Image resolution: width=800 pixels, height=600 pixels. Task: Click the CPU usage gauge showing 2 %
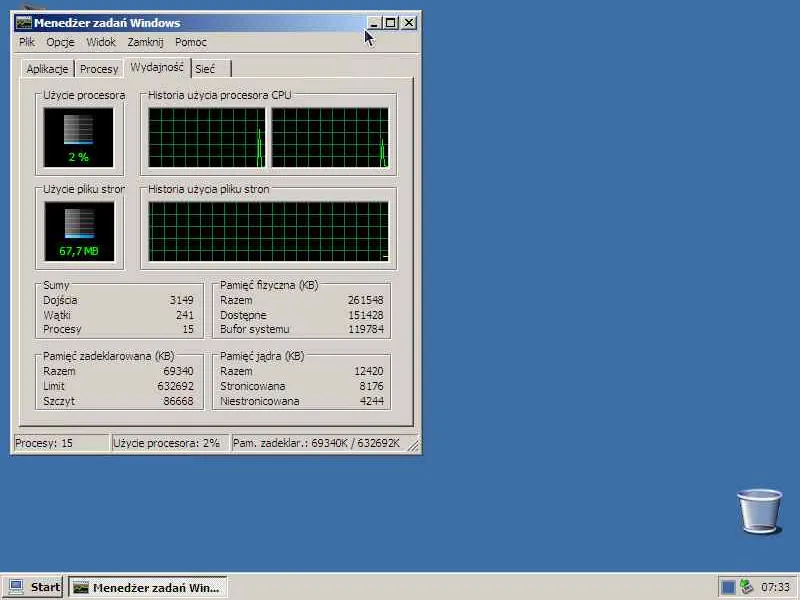click(79, 137)
